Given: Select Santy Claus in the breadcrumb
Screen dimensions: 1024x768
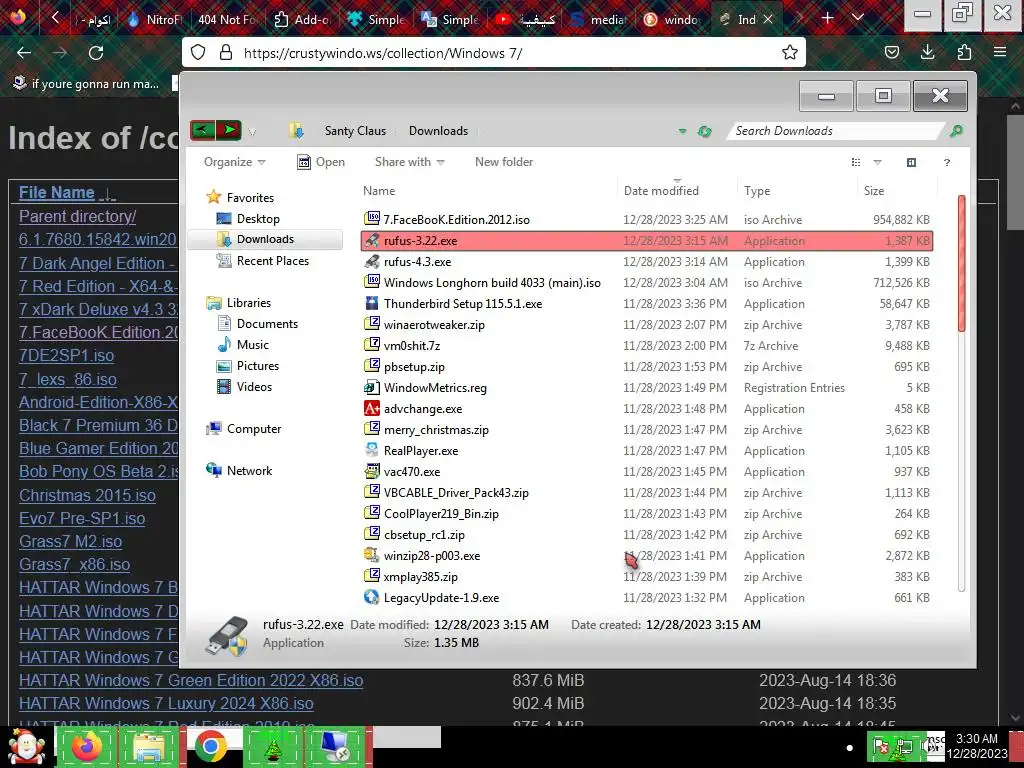Looking at the screenshot, I should point(355,131).
